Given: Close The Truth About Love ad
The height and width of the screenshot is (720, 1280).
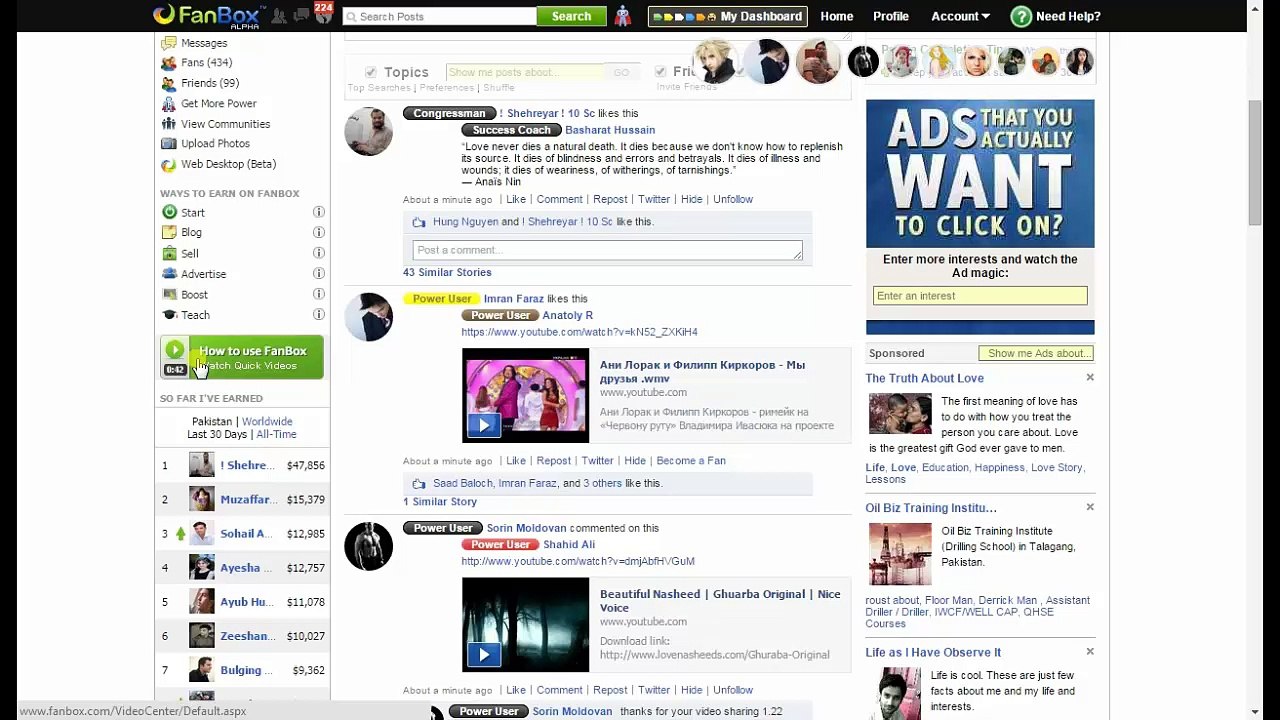Looking at the screenshot, I should [1090, 377].
